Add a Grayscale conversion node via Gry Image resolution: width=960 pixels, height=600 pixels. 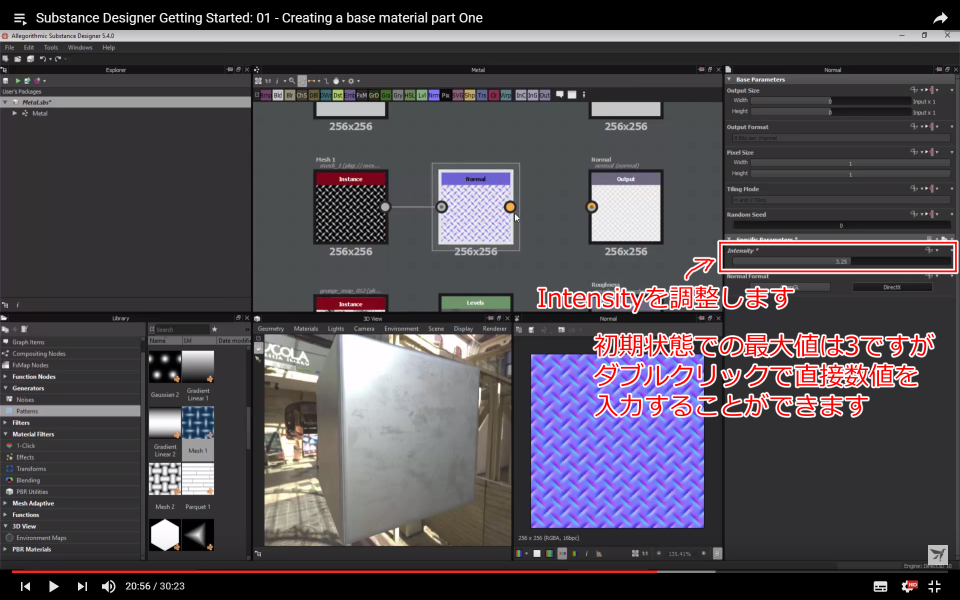point(399,95)
